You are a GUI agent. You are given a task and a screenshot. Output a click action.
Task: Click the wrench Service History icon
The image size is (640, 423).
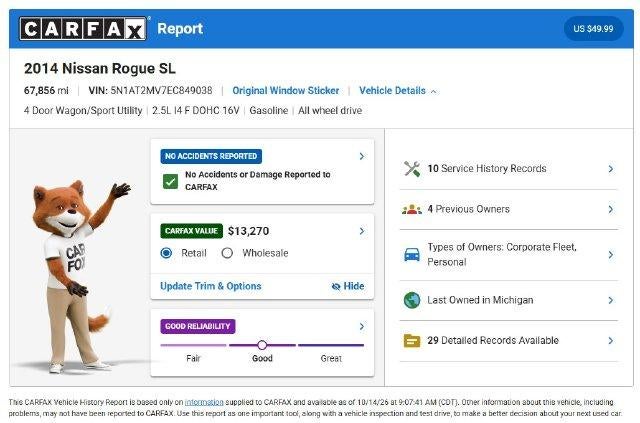412,169
